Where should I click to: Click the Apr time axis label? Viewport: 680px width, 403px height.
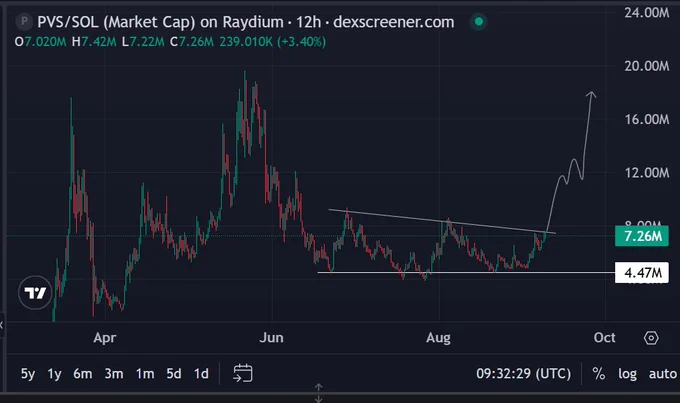tap(105, 337)
